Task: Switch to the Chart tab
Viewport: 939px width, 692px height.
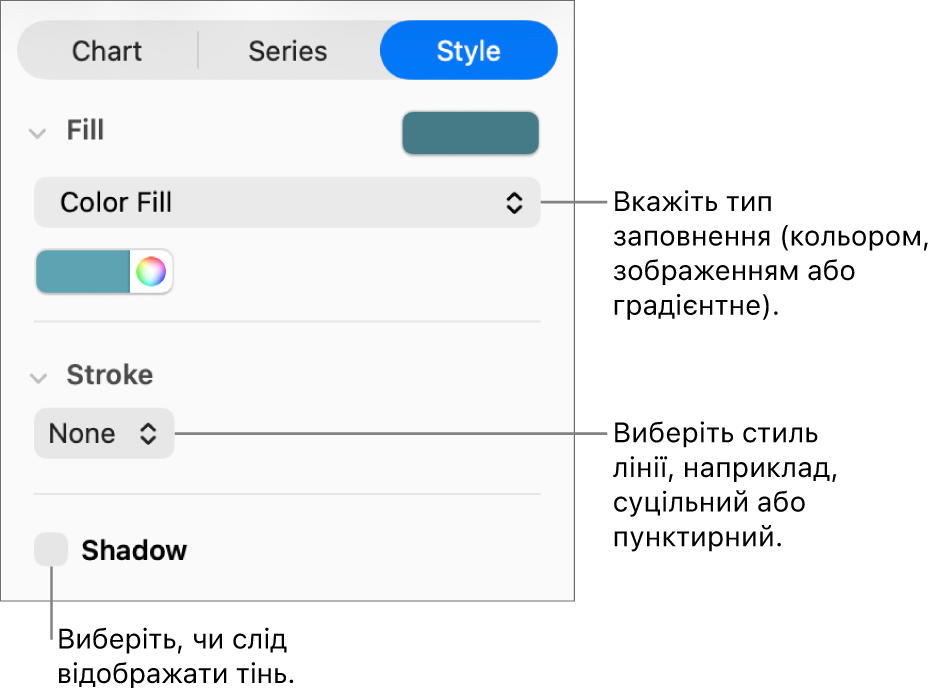Action: [x=107, y=51]
